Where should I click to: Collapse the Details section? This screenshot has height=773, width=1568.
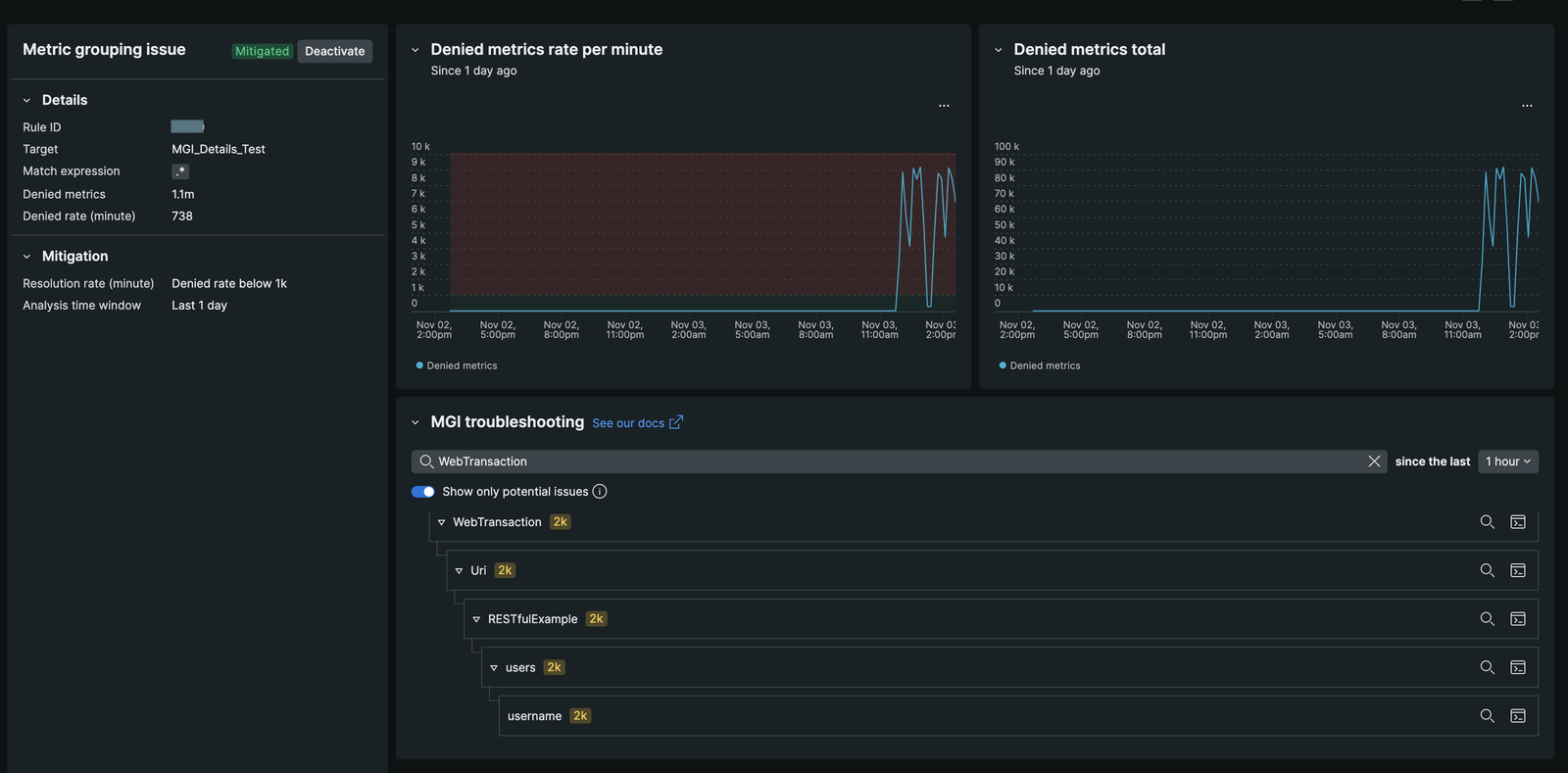pos(27,100)
